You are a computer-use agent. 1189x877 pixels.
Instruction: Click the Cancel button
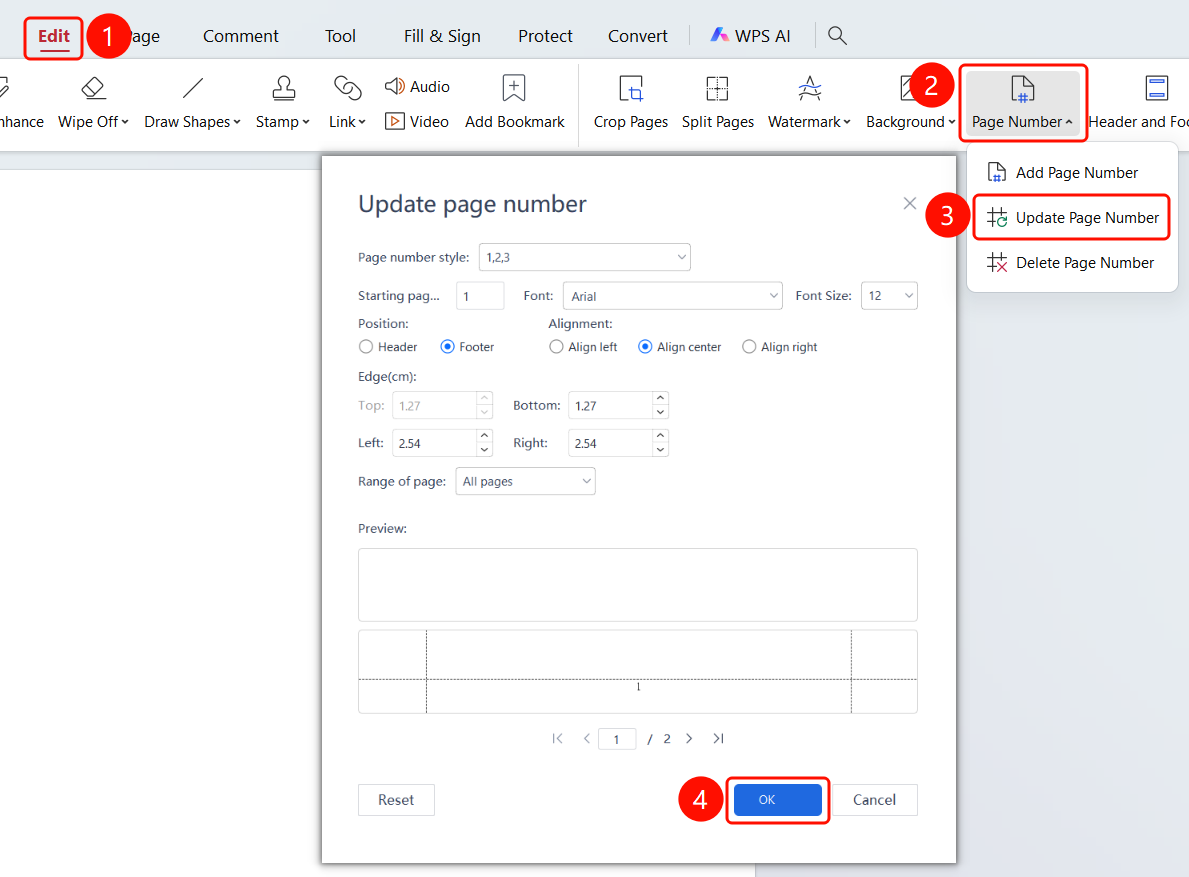point(874,800)
